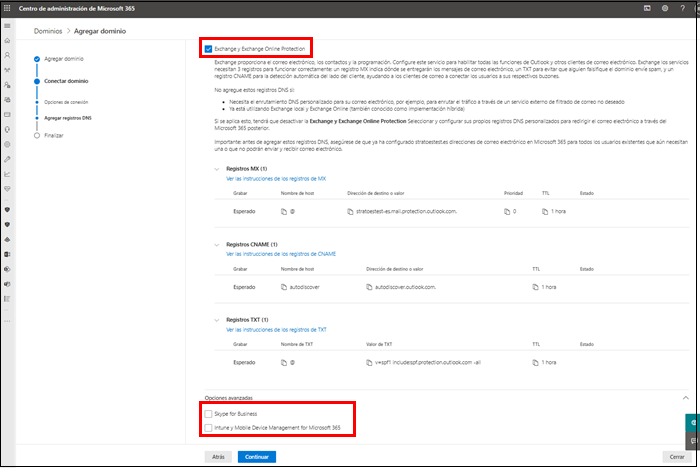The image size is (700, 468).
Task: Open the SharePoint admin center icon
Action: [x=7, y=269]
